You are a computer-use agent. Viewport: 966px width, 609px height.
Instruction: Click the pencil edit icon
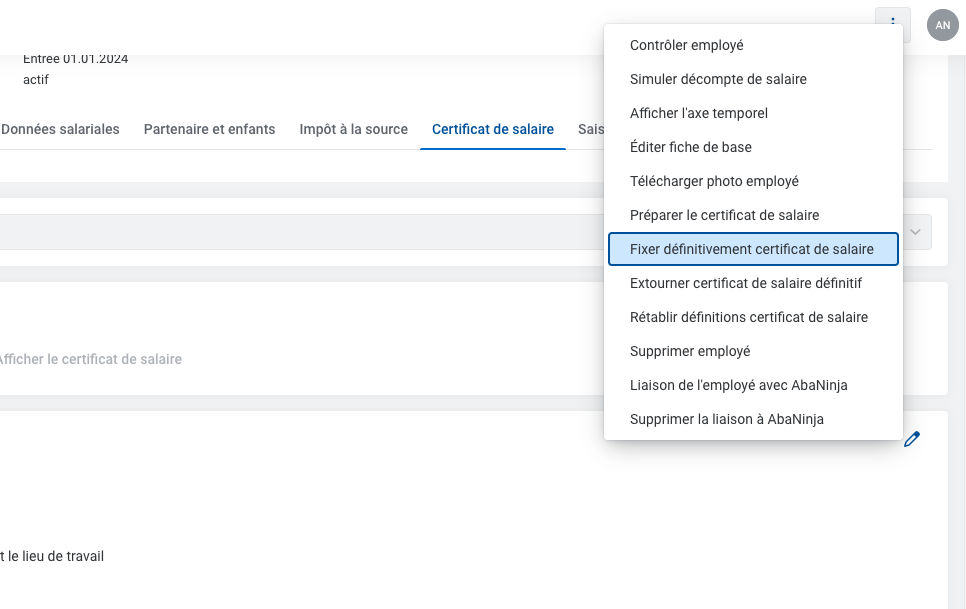[x=911, y=439]
